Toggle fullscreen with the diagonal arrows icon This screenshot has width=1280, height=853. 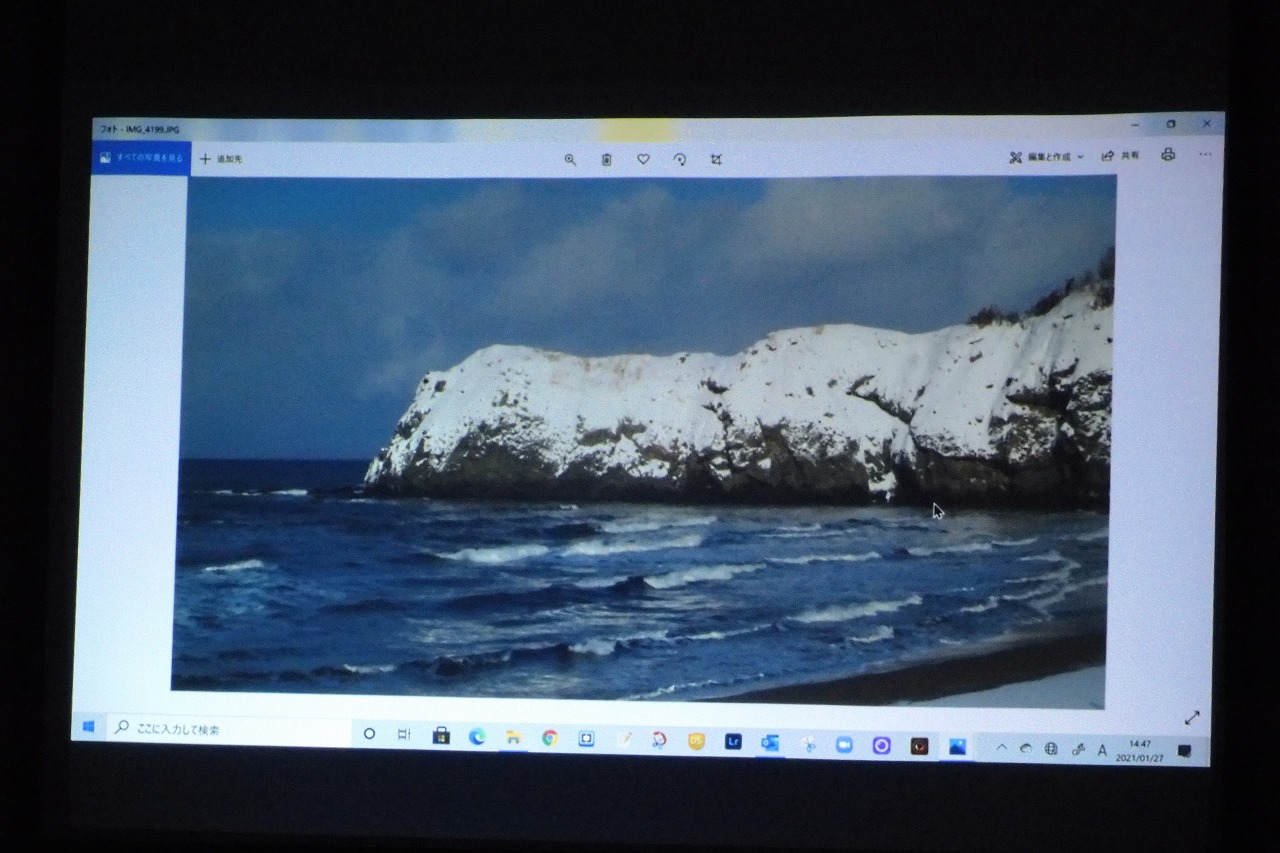(x=1192, y=717)
